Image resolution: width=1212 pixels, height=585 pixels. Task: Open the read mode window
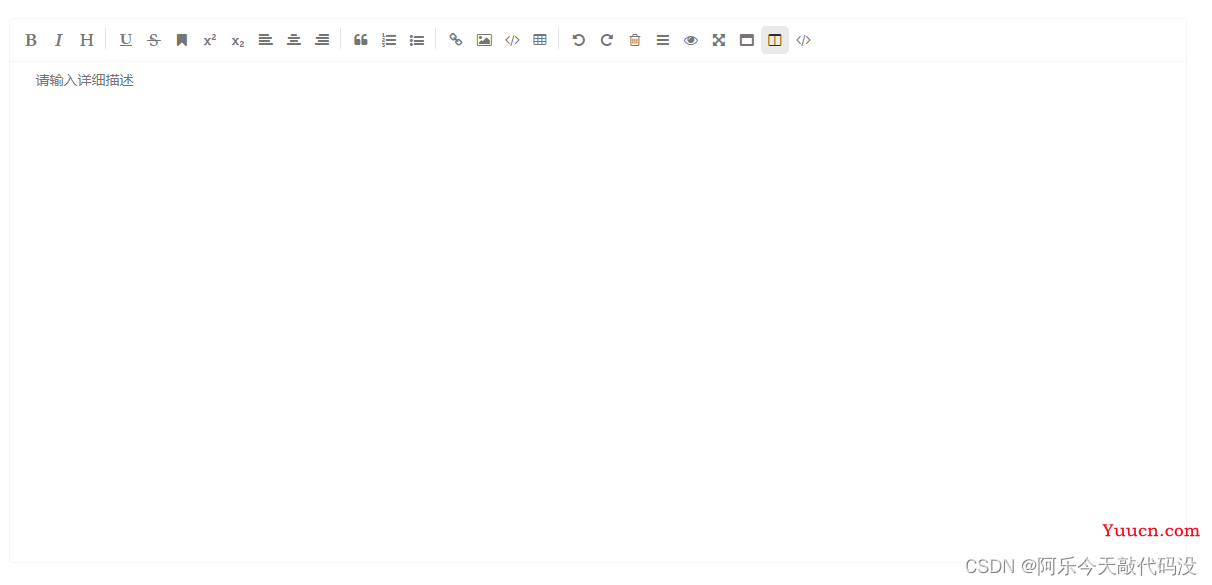747,40
